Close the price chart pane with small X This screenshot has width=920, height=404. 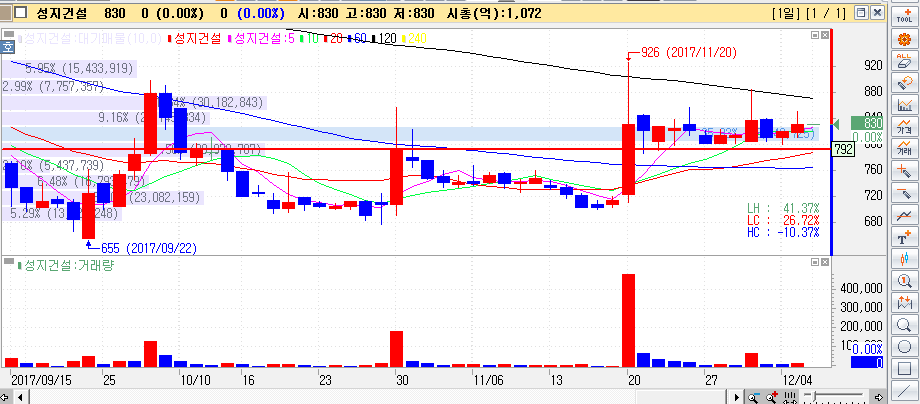click(x=824, y=35)
